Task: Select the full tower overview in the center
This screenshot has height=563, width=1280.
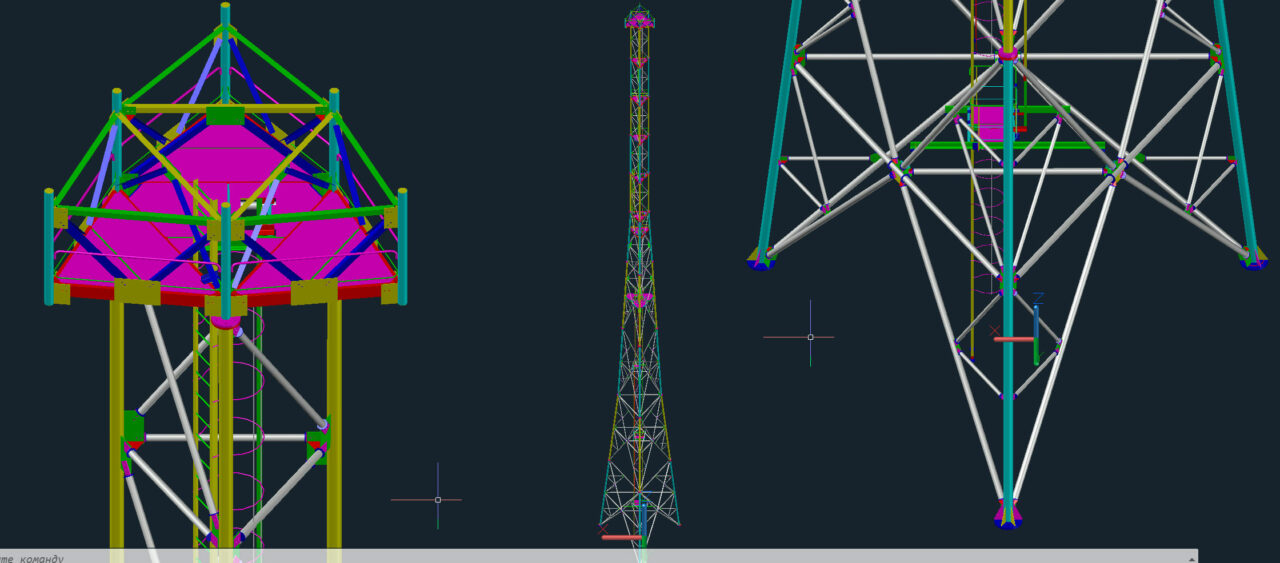Action: click(639, 270)
